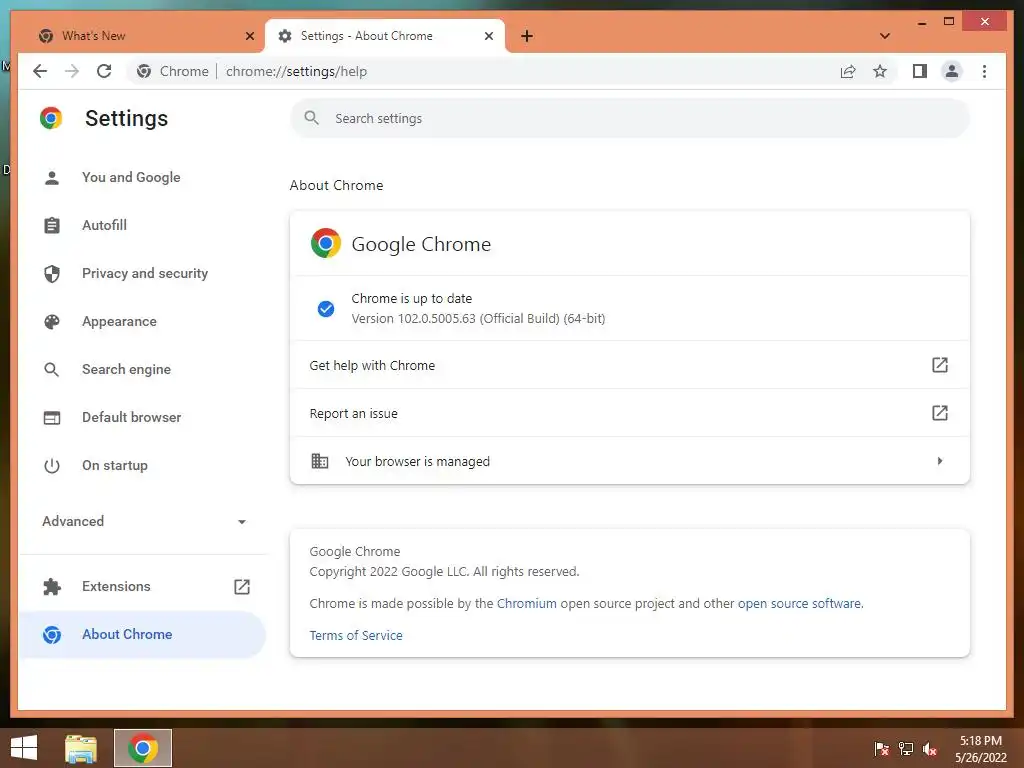Screen dimensions: 1024x768
Task: Click the window icon beside Default browser
Action: [x=52, y=418]
